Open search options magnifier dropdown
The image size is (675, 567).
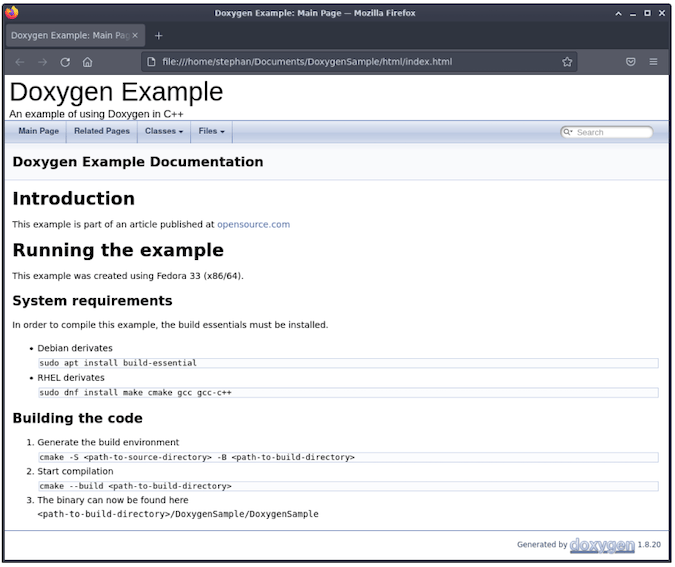pyautogui.click(x=567, y=132)
